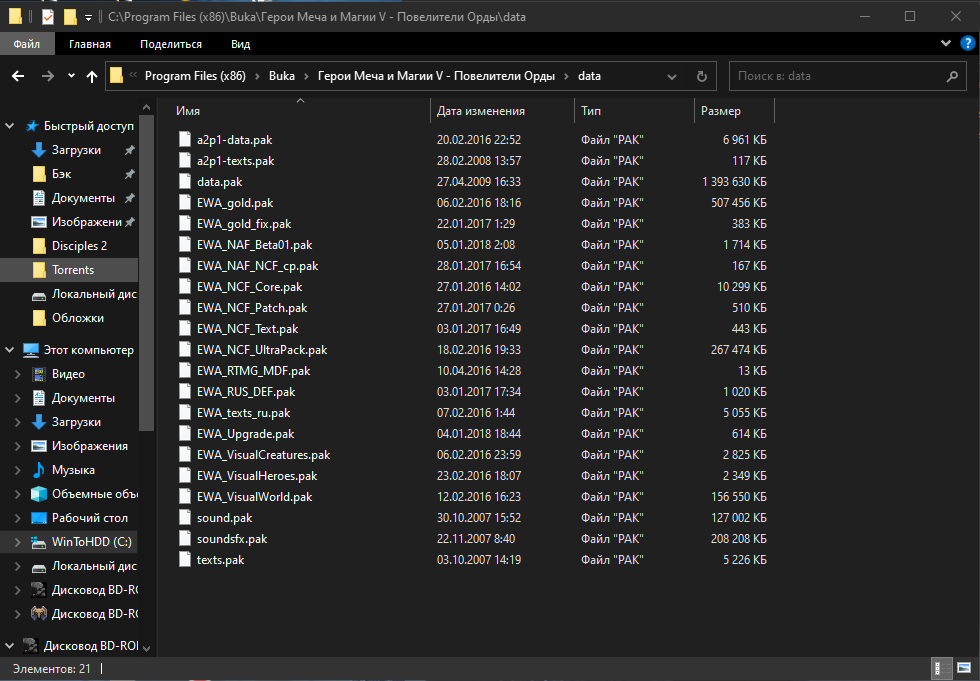Select EWA_VisualWorld.pak file icon
The image size is (980, 681).
pos(185,496)
